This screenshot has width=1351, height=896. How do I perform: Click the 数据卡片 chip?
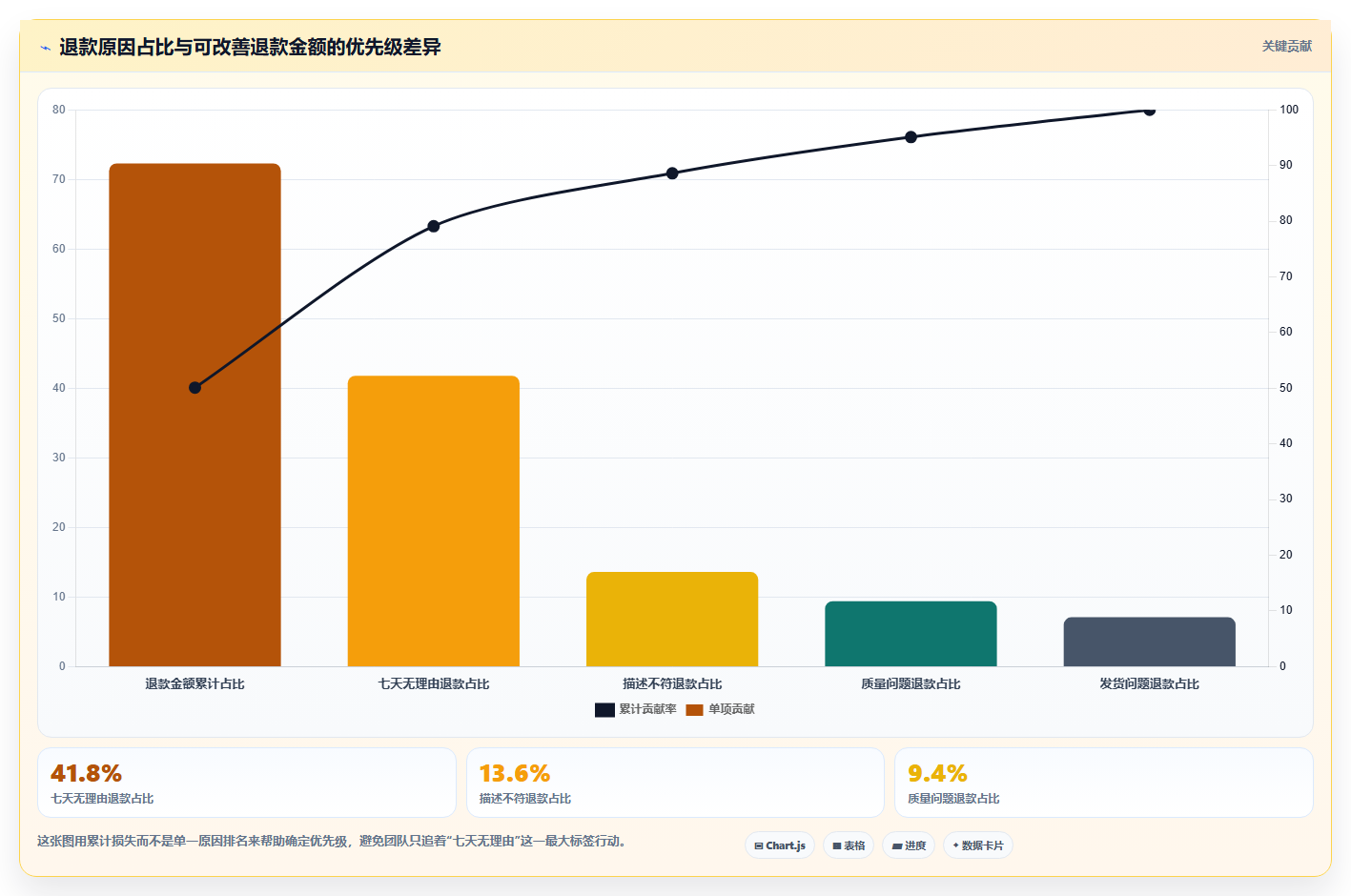pyautogui.click(x=978, y=845)
